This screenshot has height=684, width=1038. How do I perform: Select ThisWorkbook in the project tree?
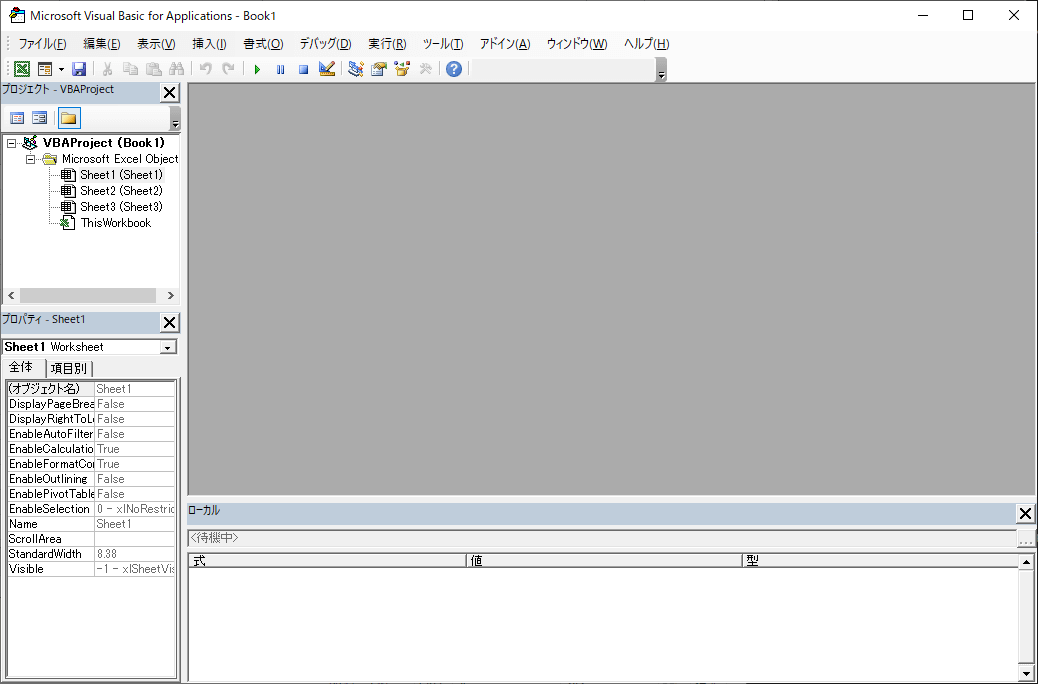pos(115,223)
